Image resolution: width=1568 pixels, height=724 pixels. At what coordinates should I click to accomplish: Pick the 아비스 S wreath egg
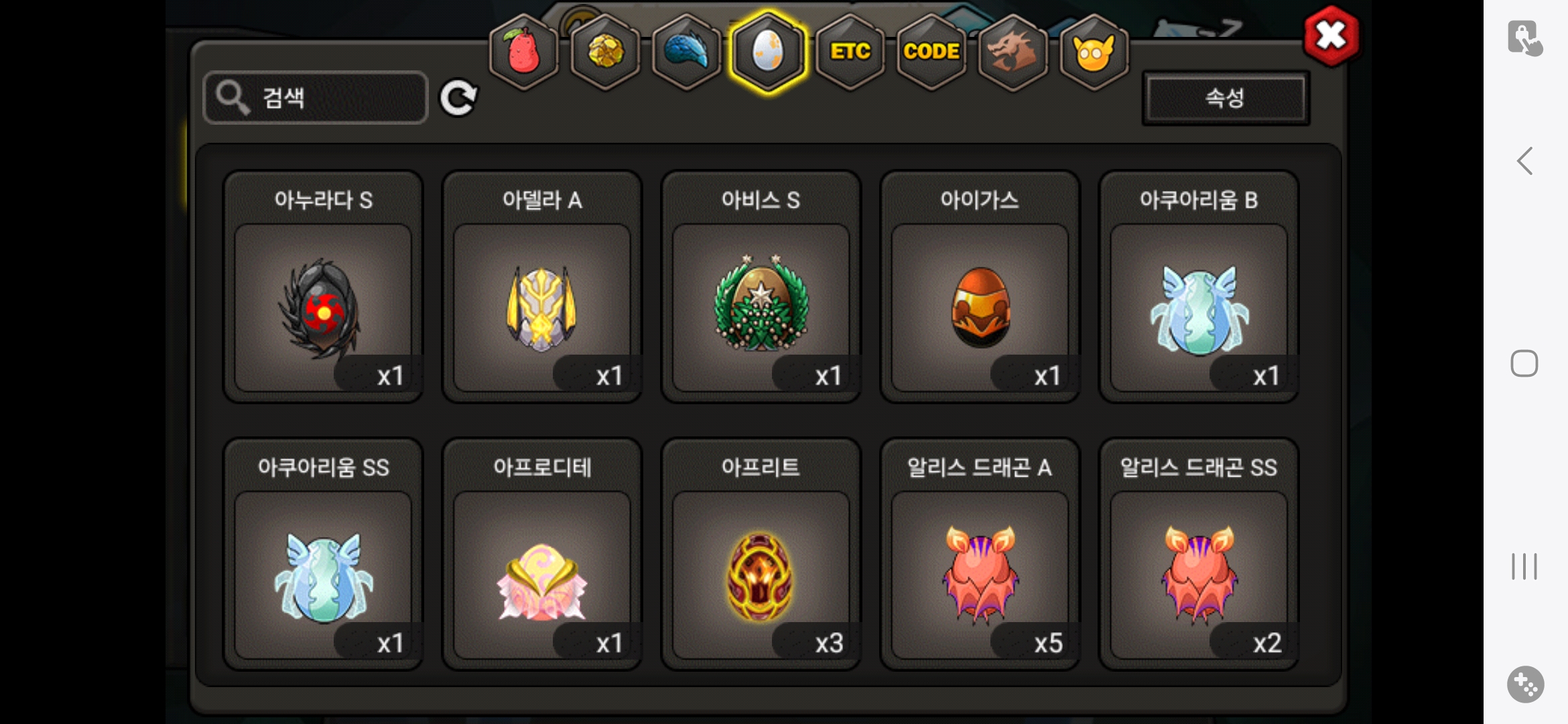point(761,287)
